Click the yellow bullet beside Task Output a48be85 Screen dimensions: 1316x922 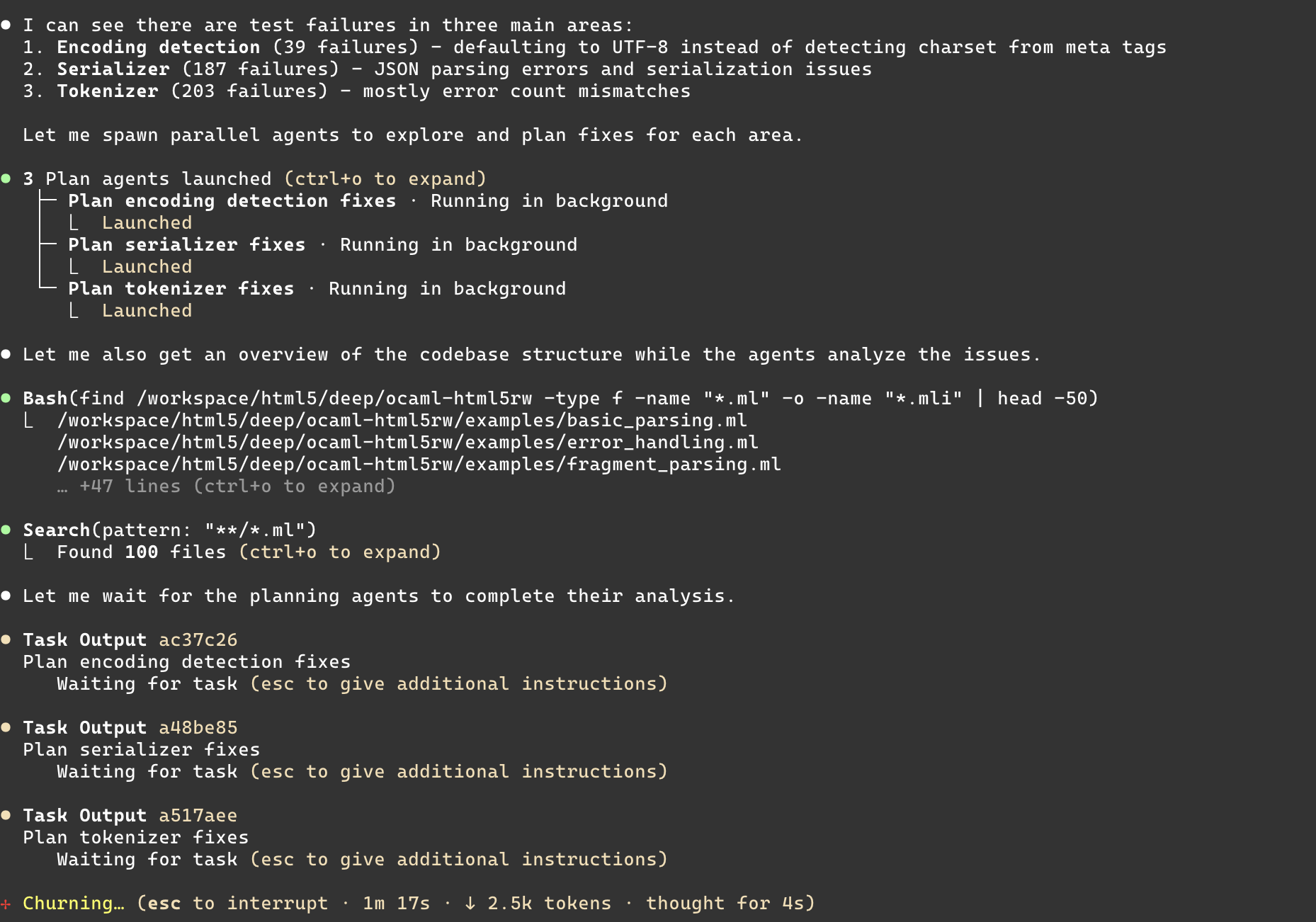(x=6, y=727)
